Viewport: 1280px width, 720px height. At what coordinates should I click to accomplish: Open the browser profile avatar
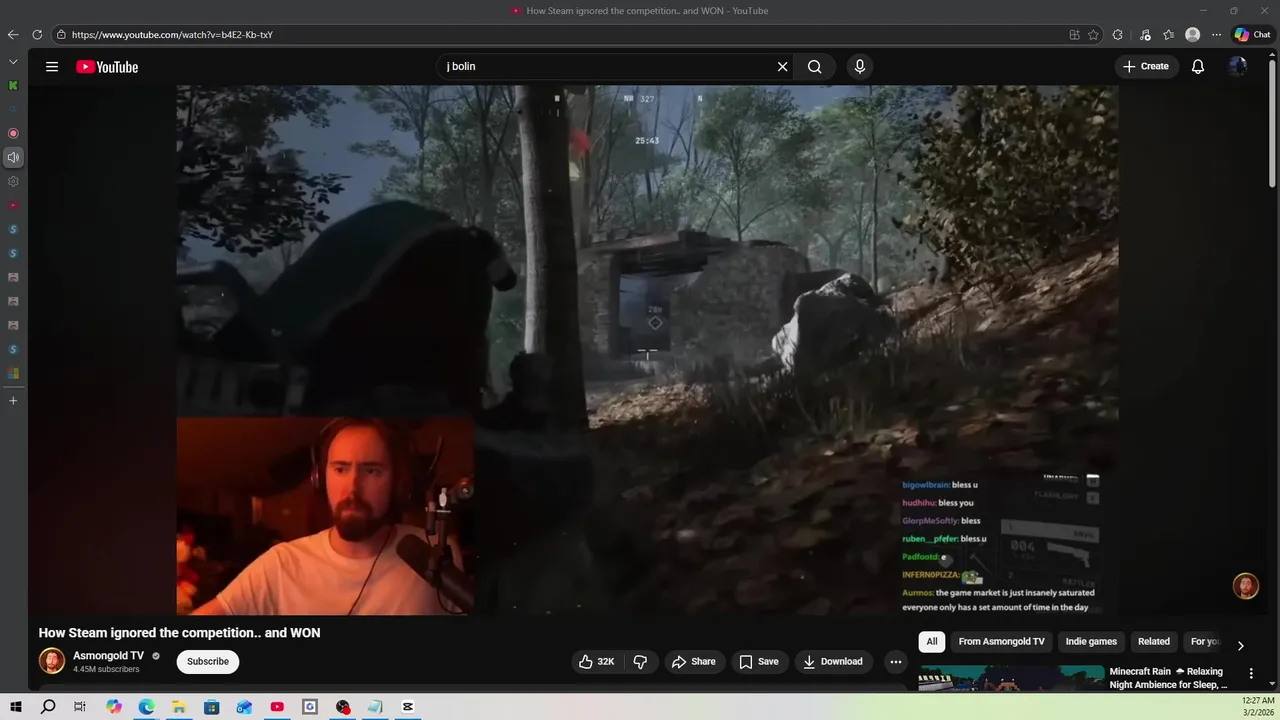coord(1192,34)
